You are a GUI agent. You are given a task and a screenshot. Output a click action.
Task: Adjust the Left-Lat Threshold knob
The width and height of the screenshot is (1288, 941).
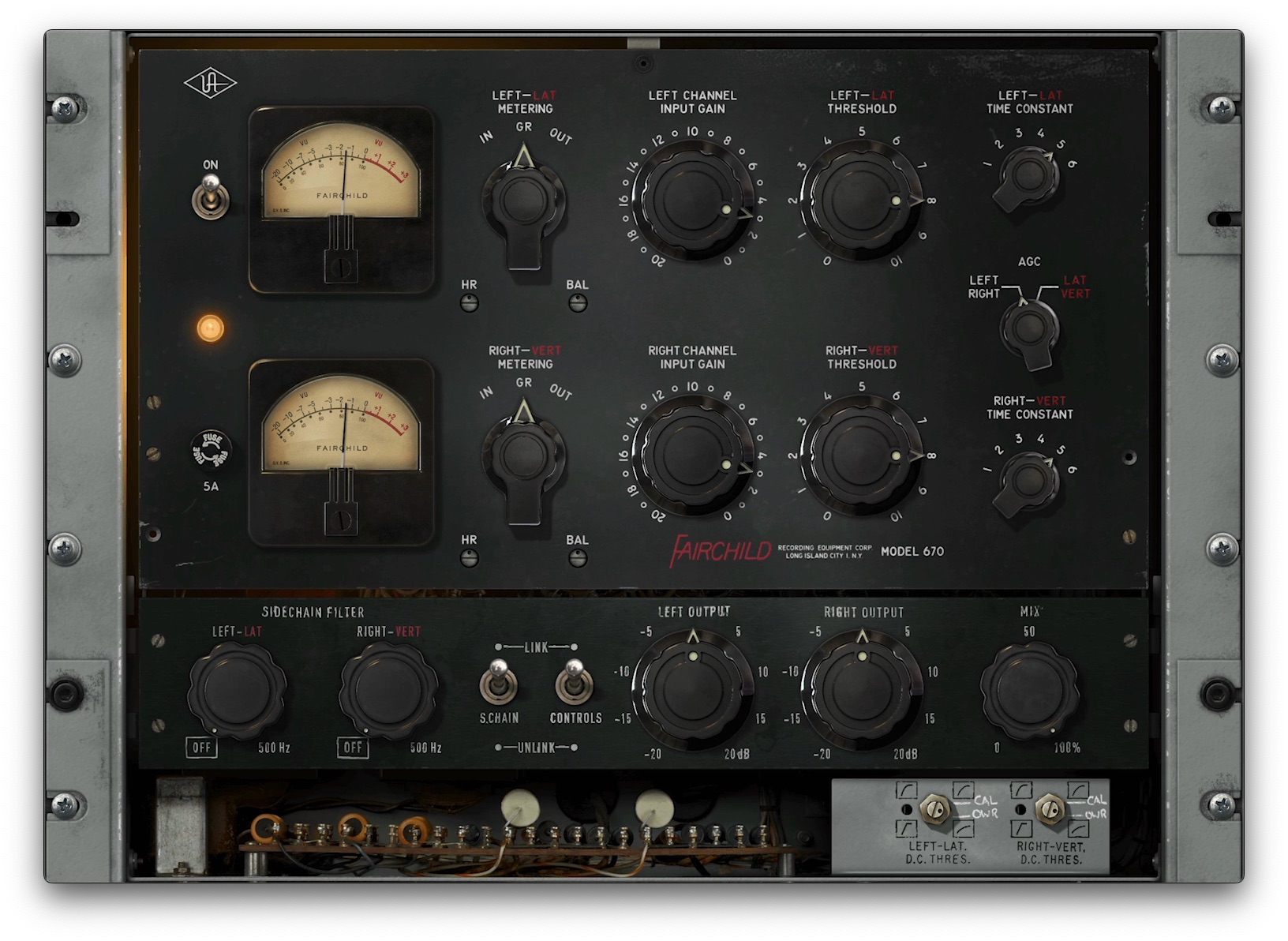click(x=861, y=201)
